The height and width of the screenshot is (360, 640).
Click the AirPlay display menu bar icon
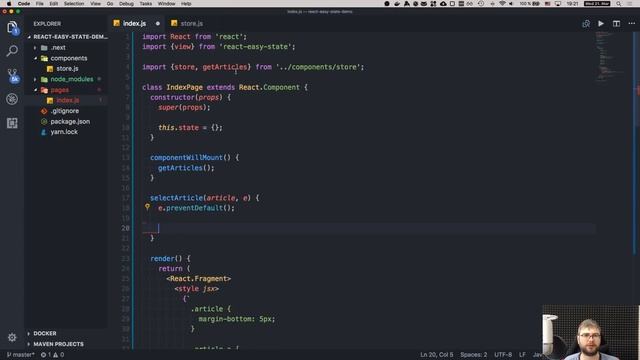tap(558, 4)
